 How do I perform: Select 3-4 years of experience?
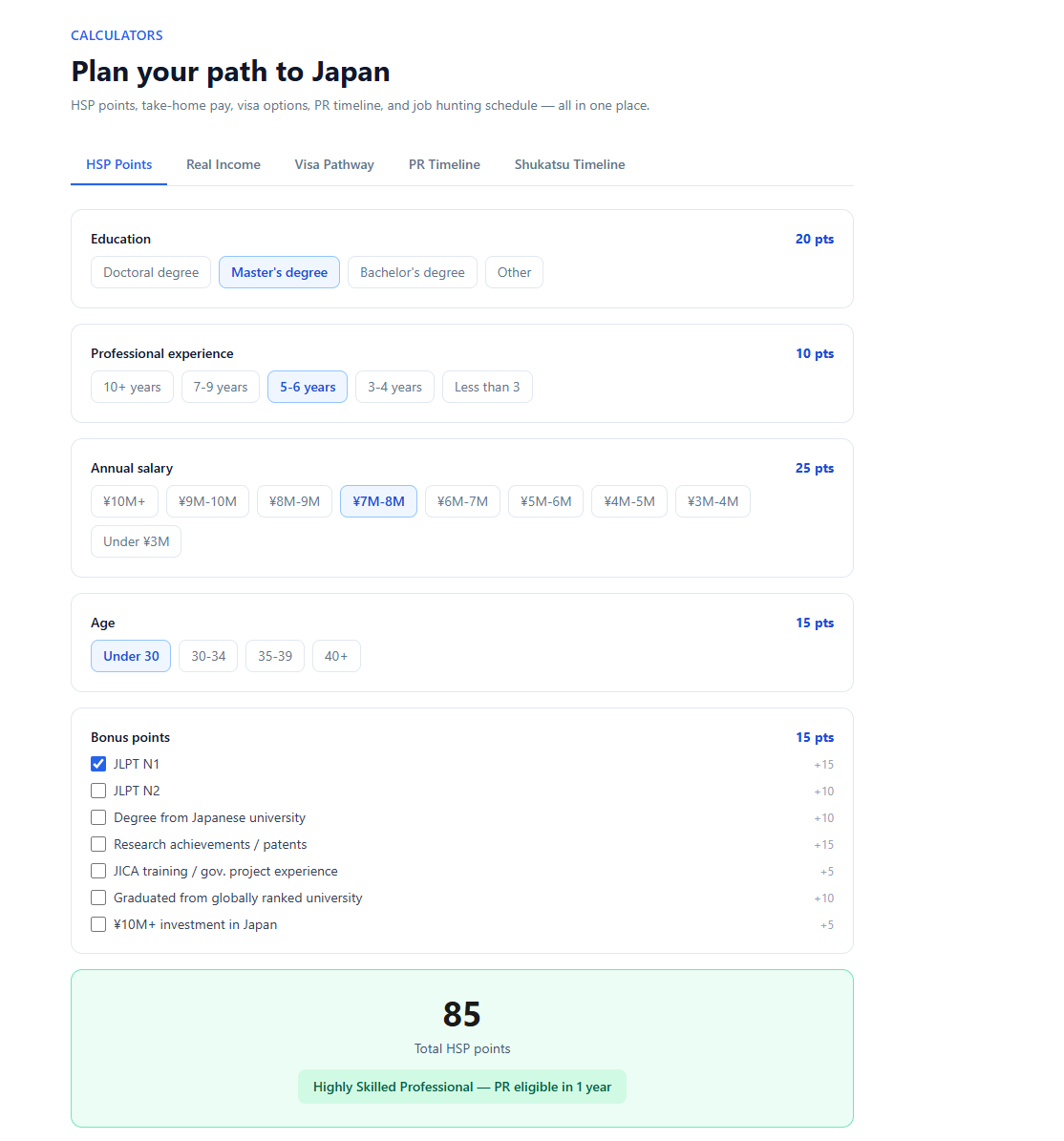pos(394,387)
